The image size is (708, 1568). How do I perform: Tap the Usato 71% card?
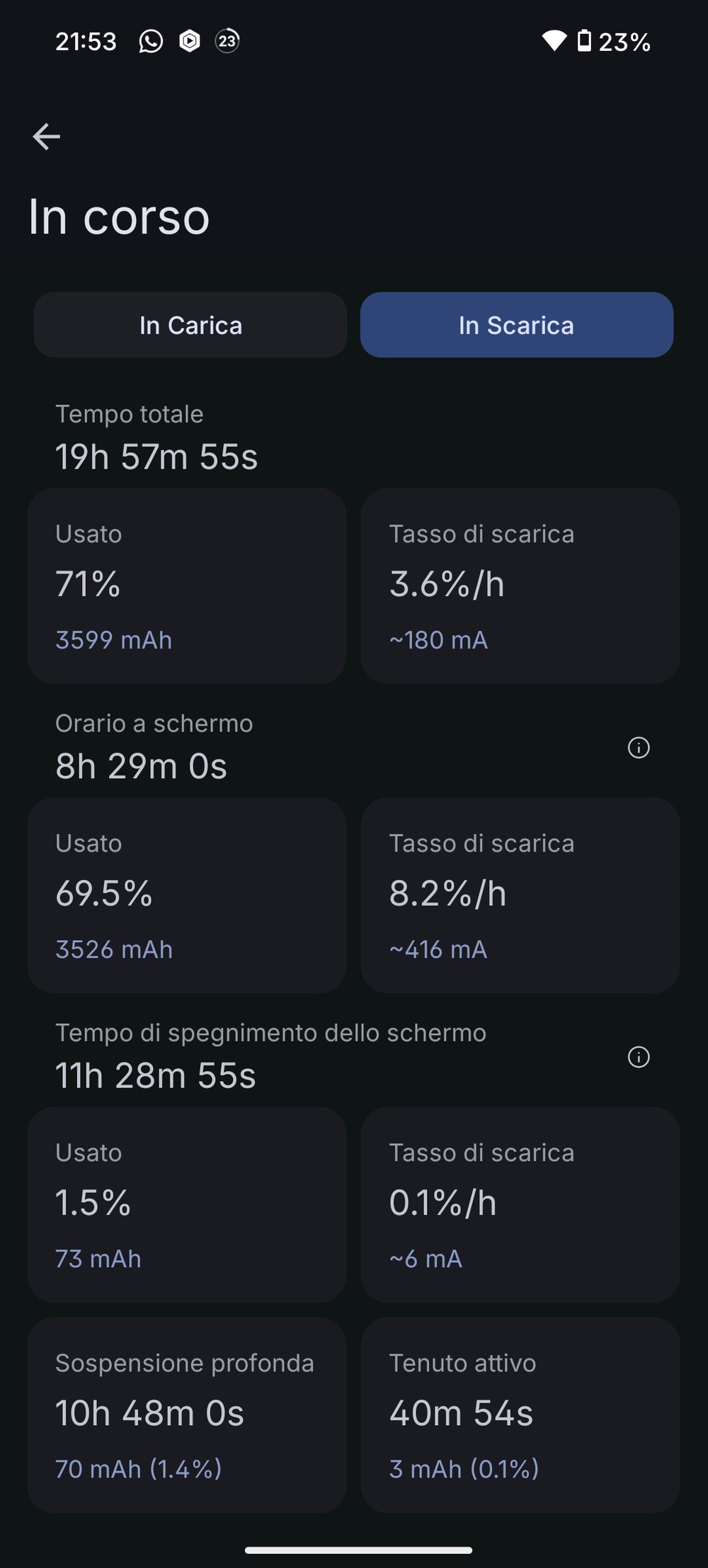(187, 585)
